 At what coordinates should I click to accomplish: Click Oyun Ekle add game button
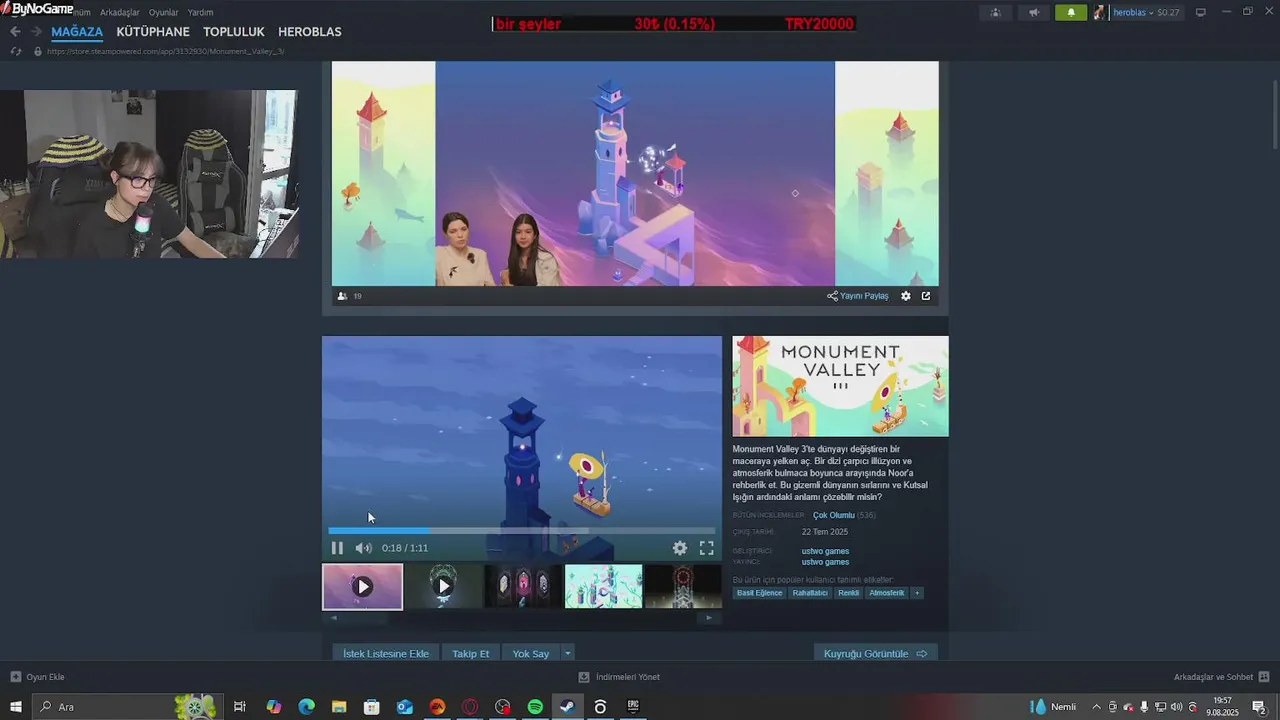point(38,677)
